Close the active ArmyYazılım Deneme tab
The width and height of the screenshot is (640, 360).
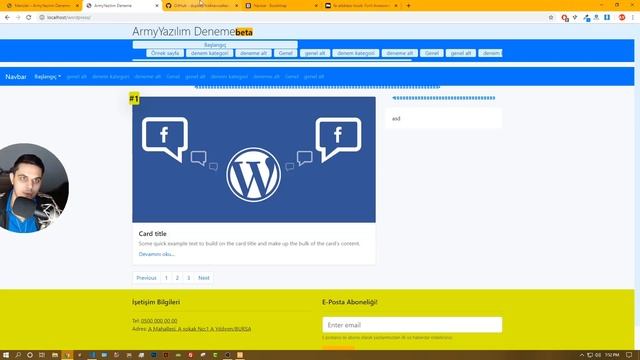tap(157, 6)
